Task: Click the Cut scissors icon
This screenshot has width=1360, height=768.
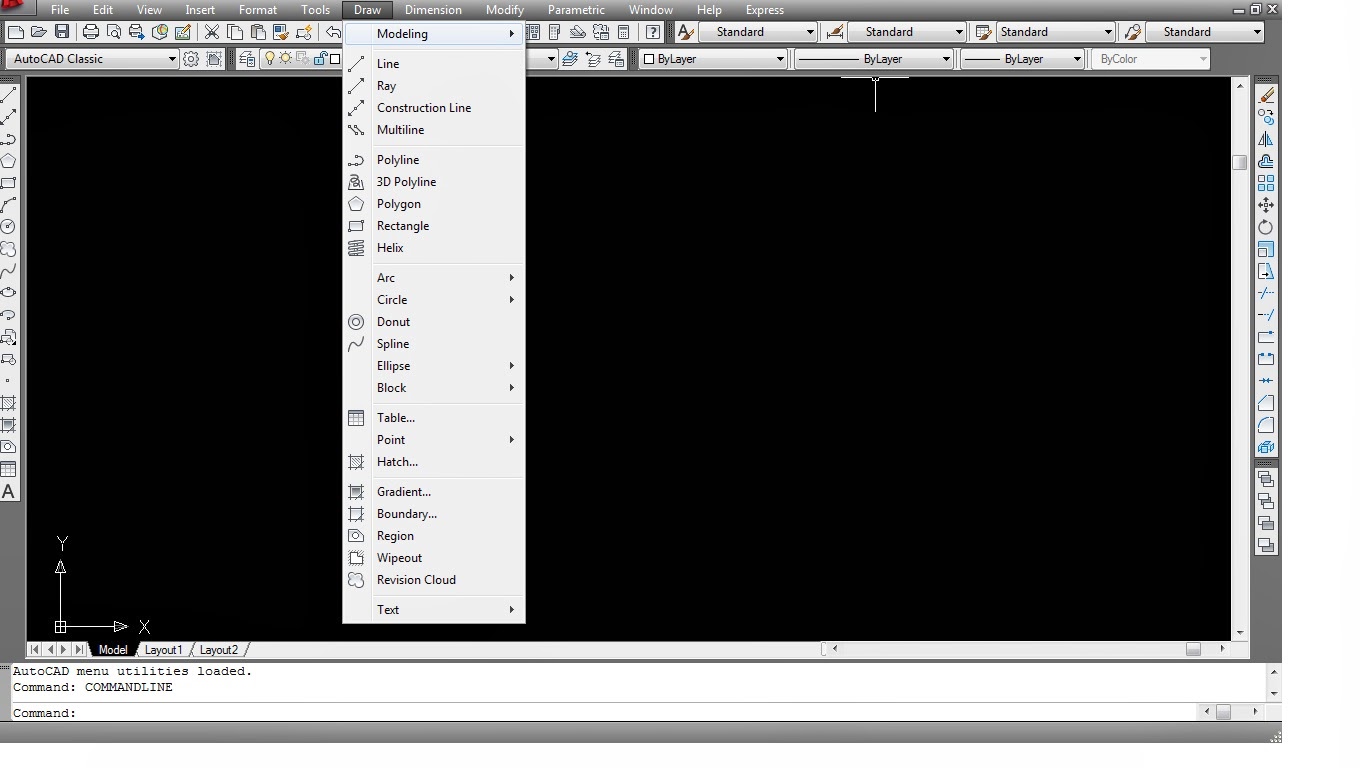Action: (211, 32)
